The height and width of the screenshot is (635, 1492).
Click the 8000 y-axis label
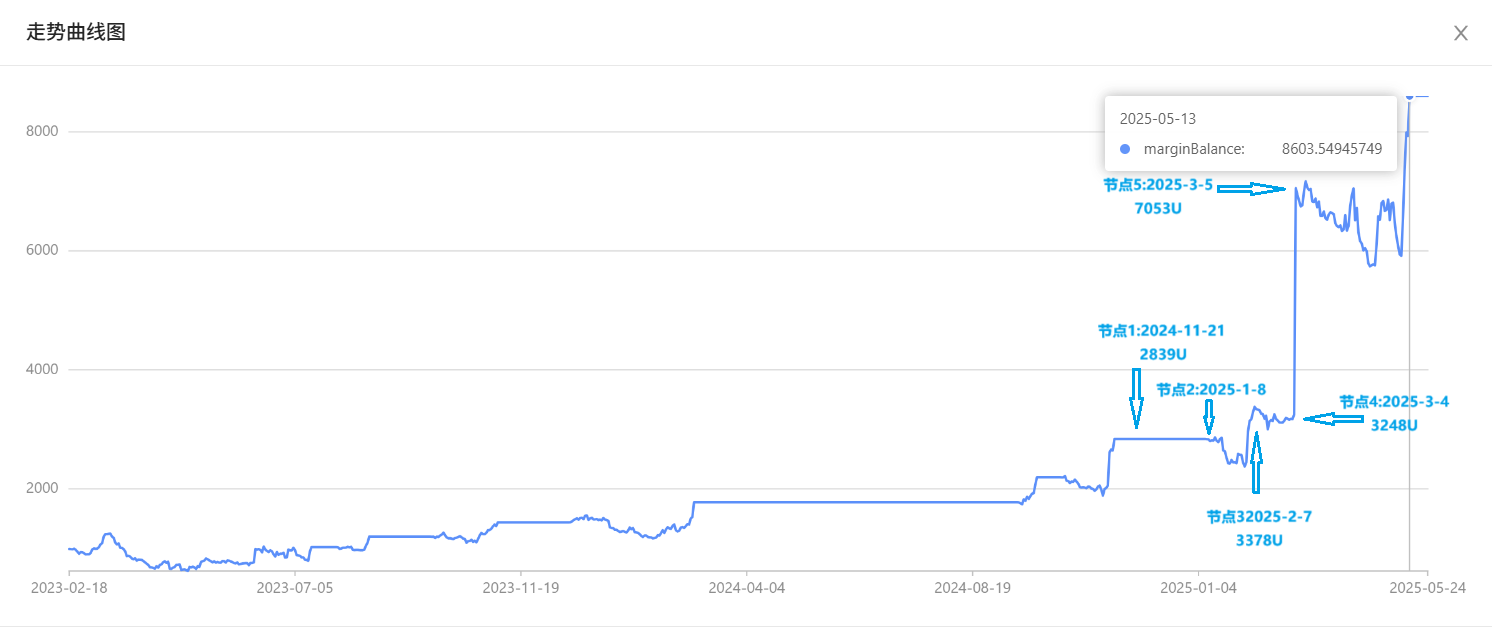pos(42,131)
